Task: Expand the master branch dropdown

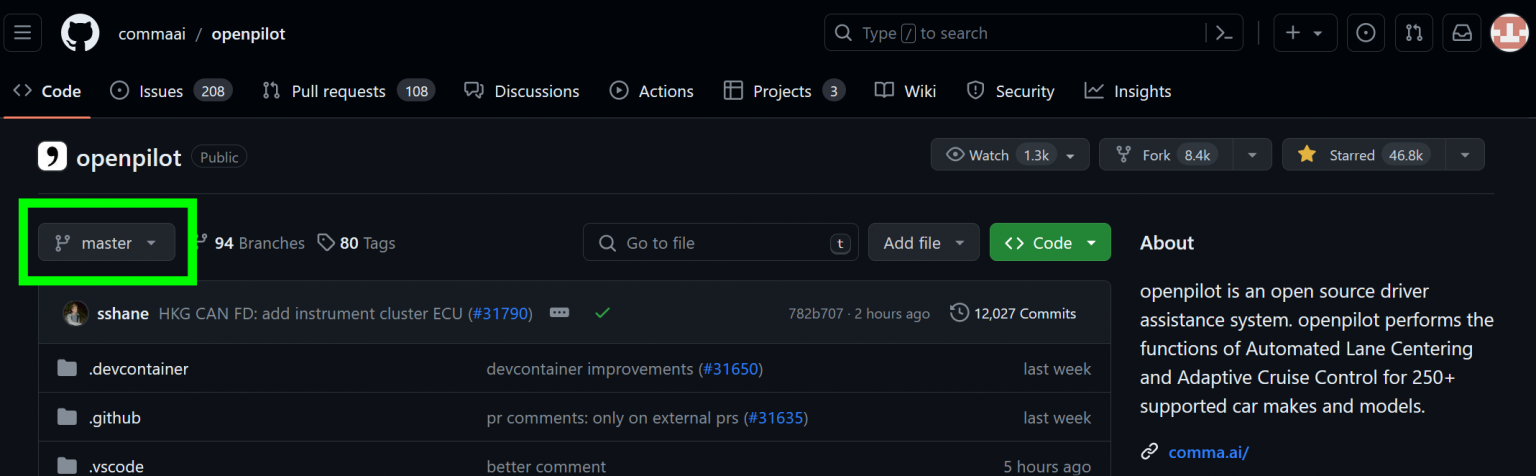Action: [107, 243]
